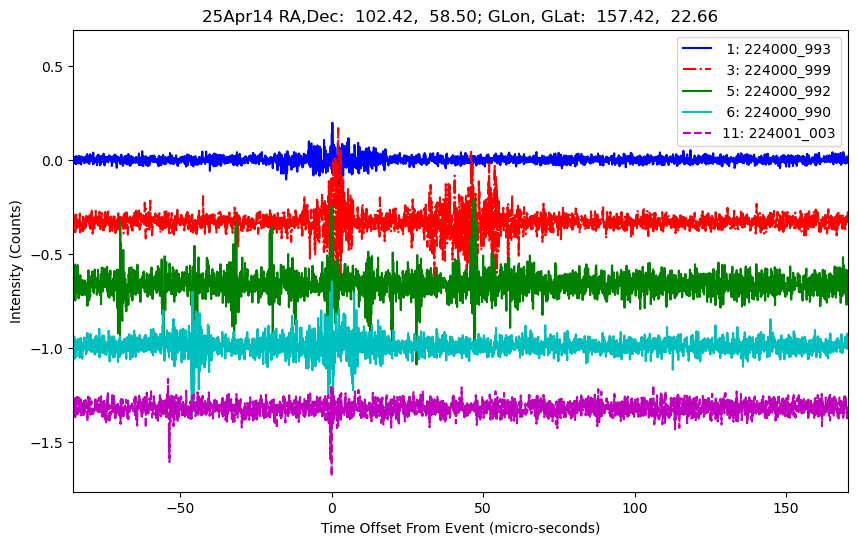Click the 'Time Offset From Event (micro-seconds)' label
Image resolution: width=858 pixels, height=545 pixels.
460,528
